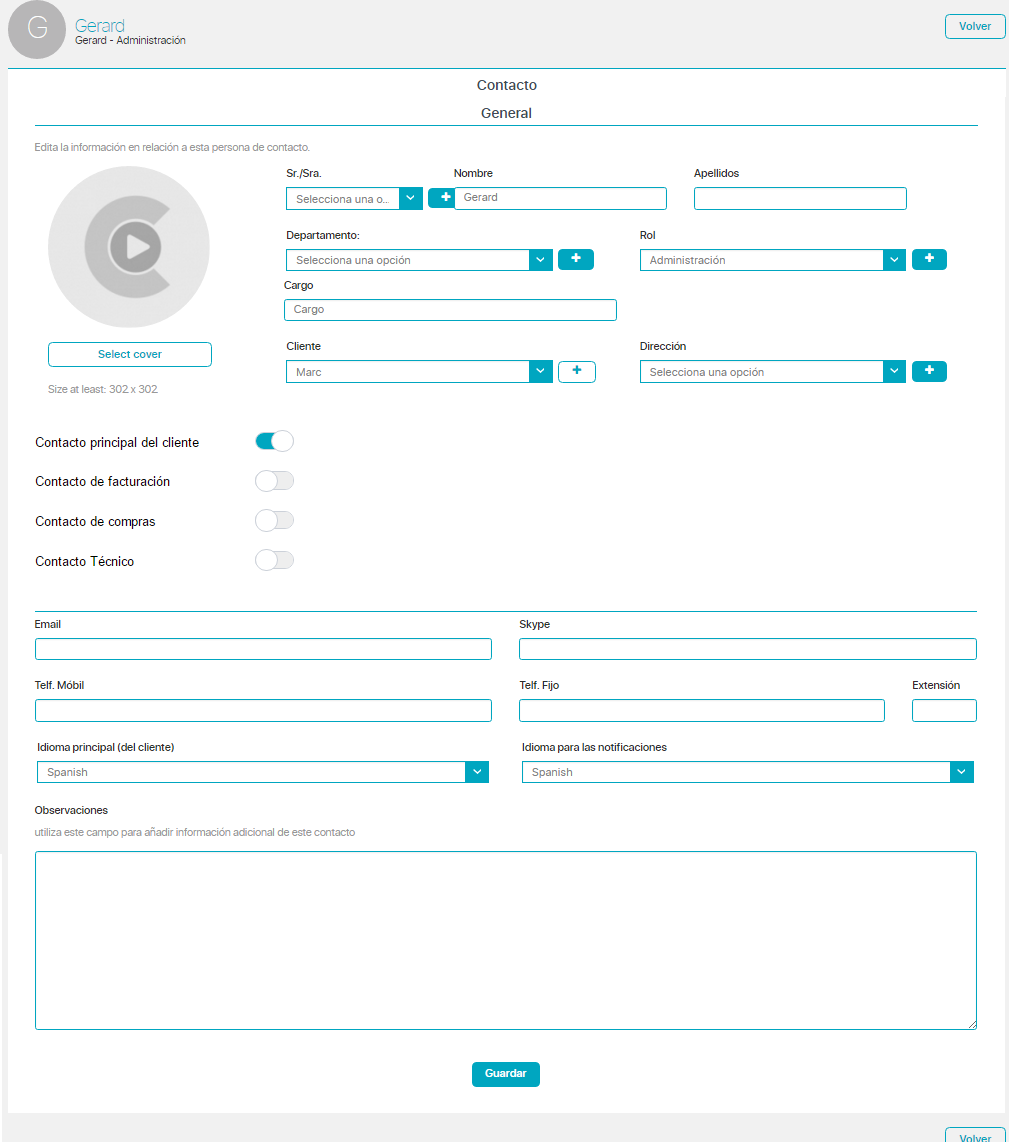The image size is (1009, 1142).
Task: Open Idioma para las notificaciones dropdown
Action: [747, 772]
